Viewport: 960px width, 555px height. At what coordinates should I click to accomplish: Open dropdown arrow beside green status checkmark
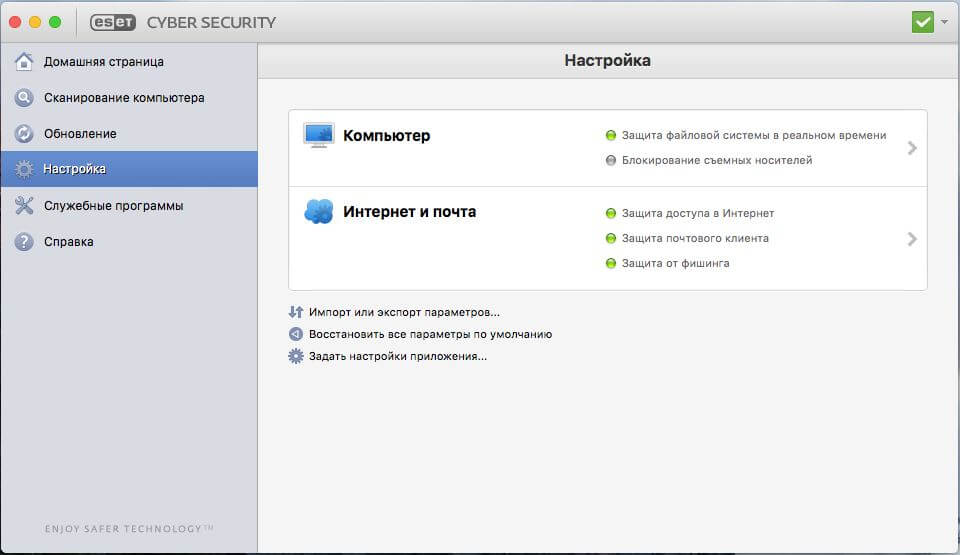pyautogui.click(x=945, y=22)
